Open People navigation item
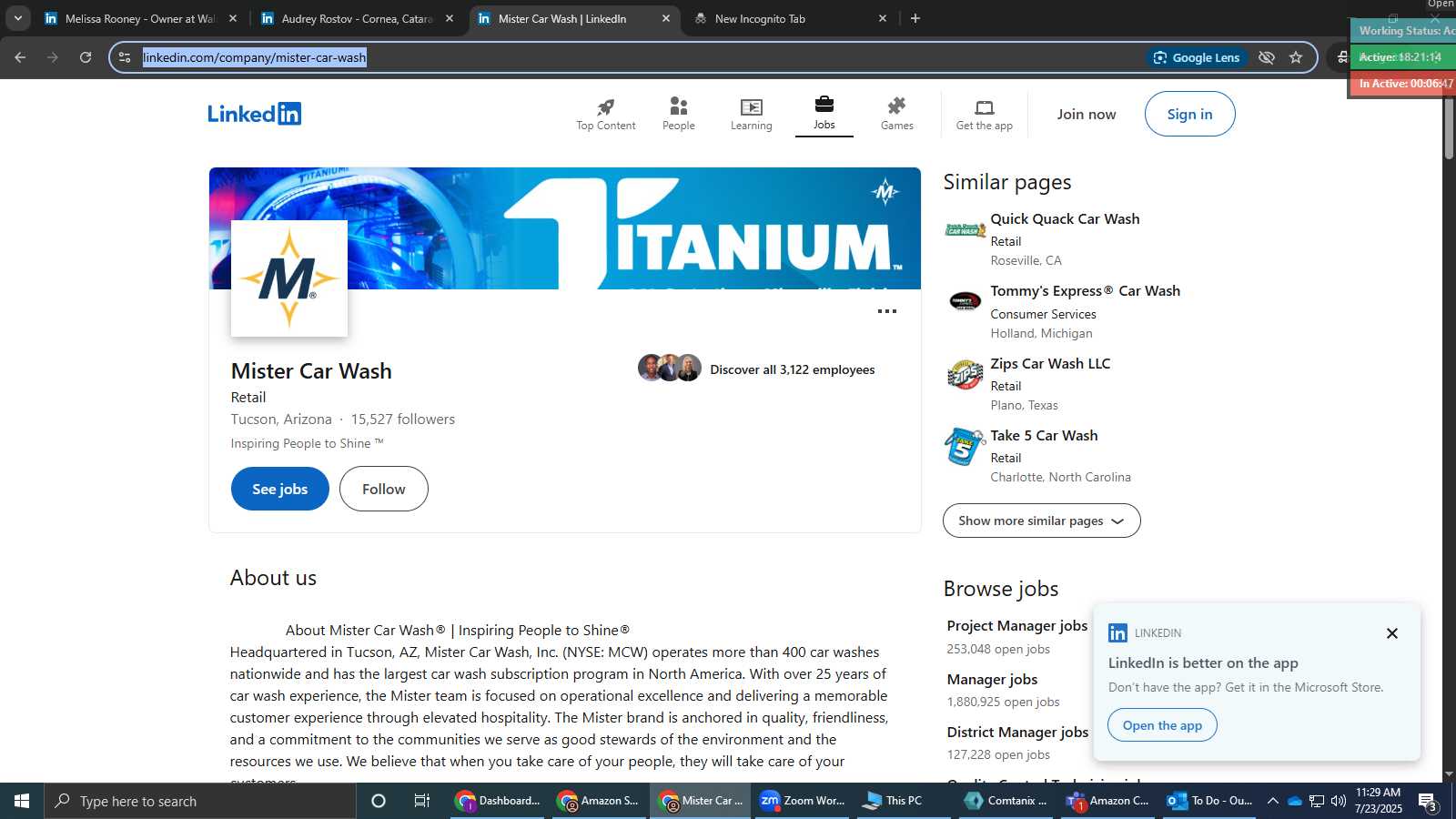 (678, 115)
